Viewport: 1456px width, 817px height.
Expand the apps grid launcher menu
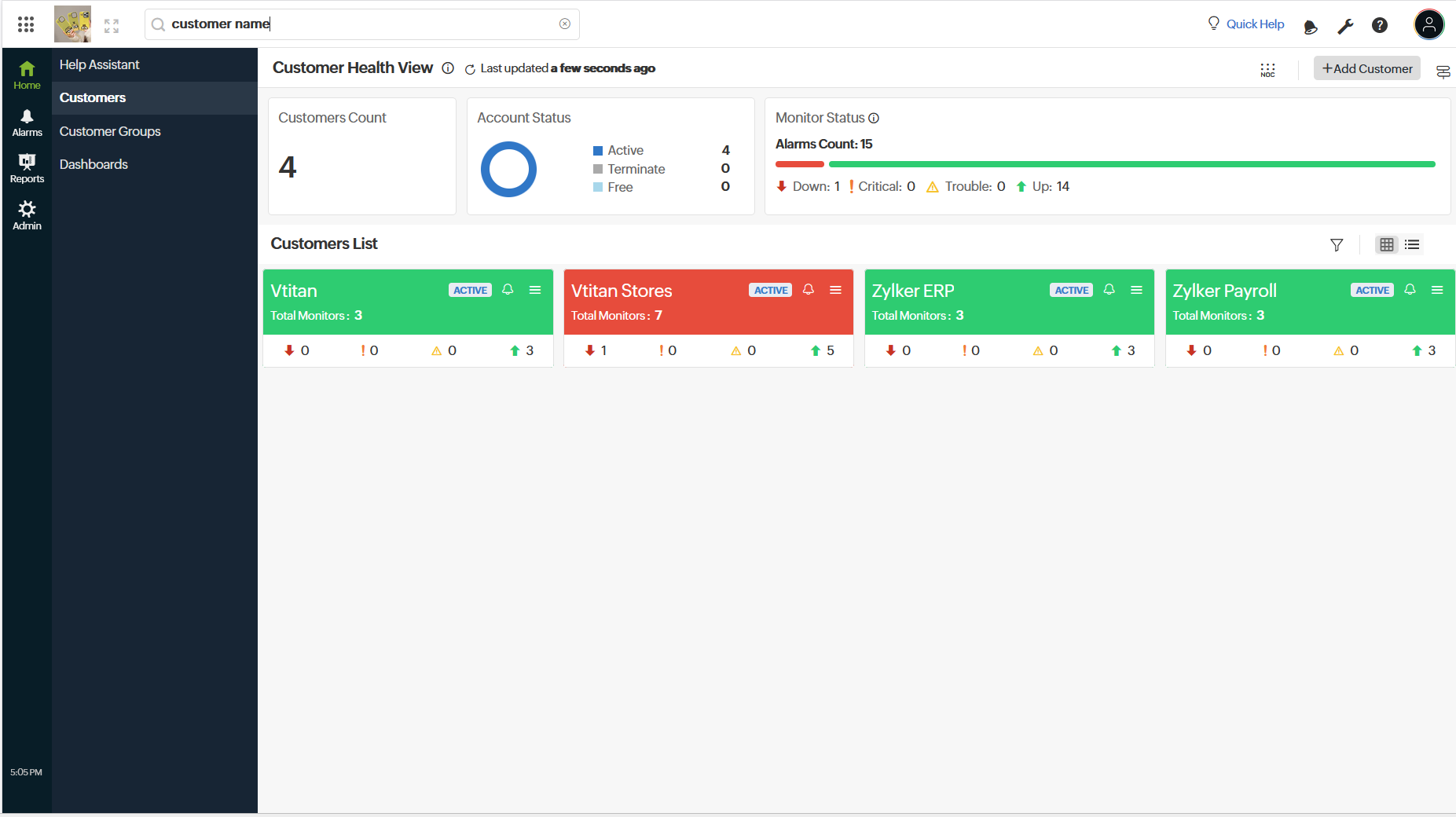pos(26,24)
